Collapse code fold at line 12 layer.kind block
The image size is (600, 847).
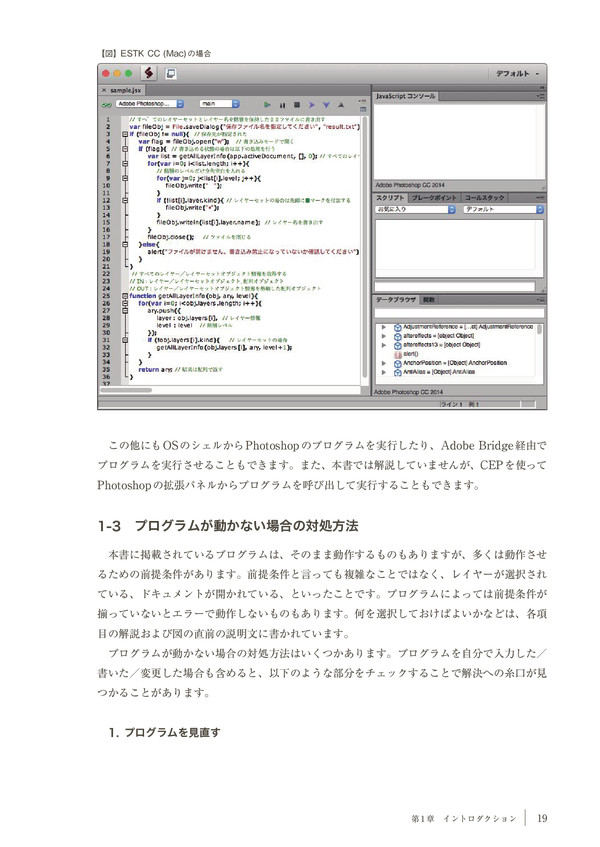(125, 200)
